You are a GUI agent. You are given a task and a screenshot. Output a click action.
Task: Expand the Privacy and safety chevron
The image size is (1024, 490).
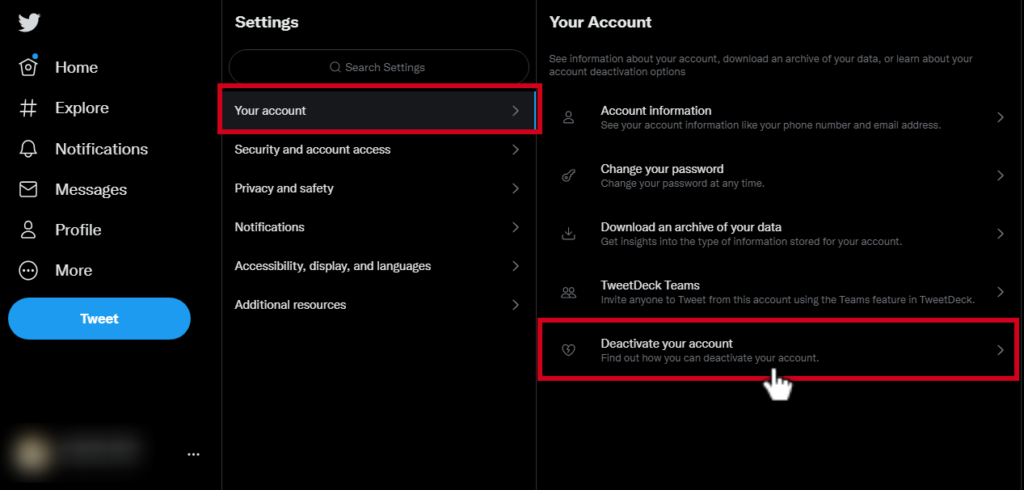pos(515,188)
